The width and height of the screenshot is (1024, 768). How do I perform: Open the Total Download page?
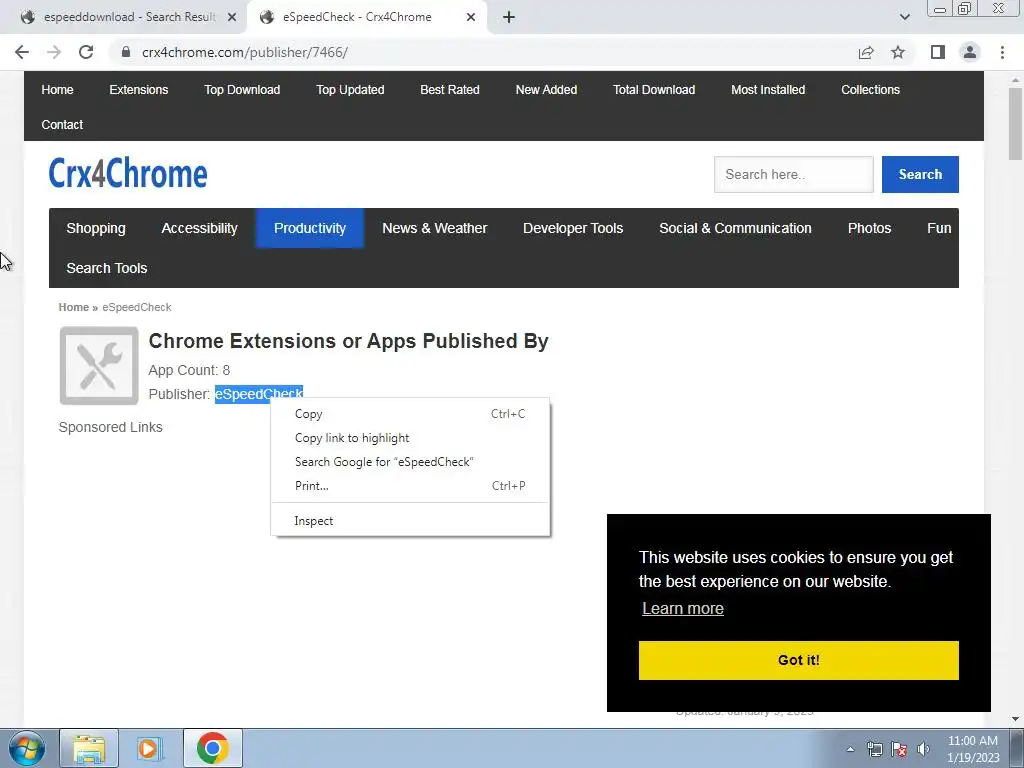654,90
